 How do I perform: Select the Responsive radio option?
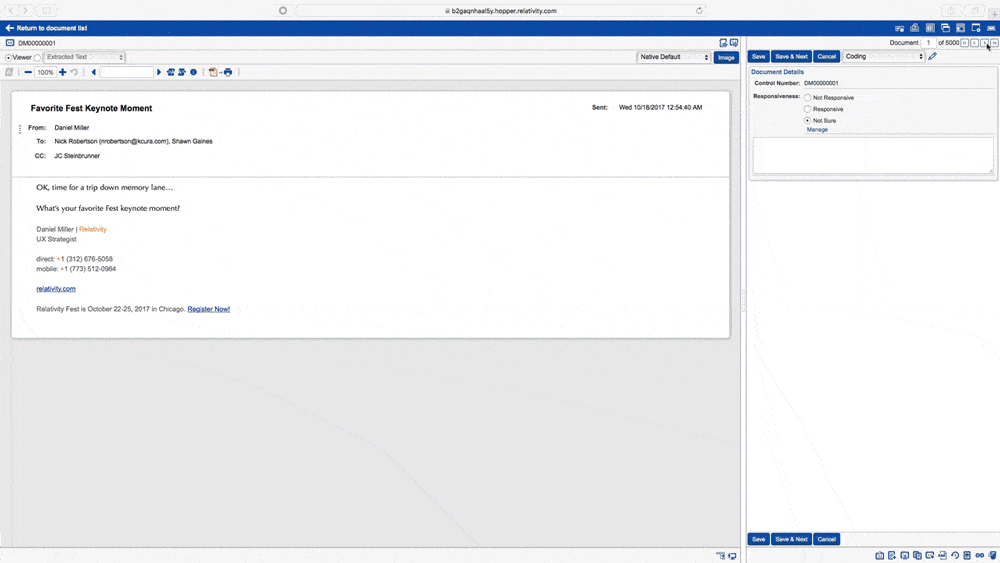point(808,109)
